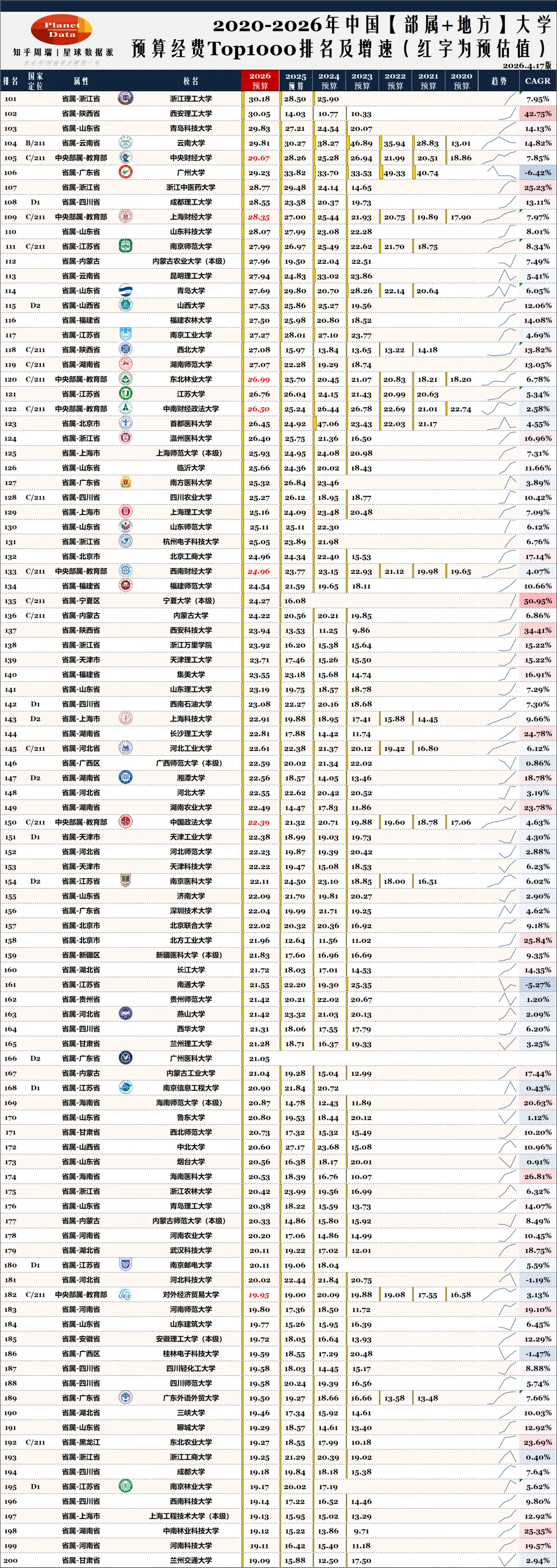
Task: Click the 南京师范大学 green emblem
Action: click(x=125, y=246)
